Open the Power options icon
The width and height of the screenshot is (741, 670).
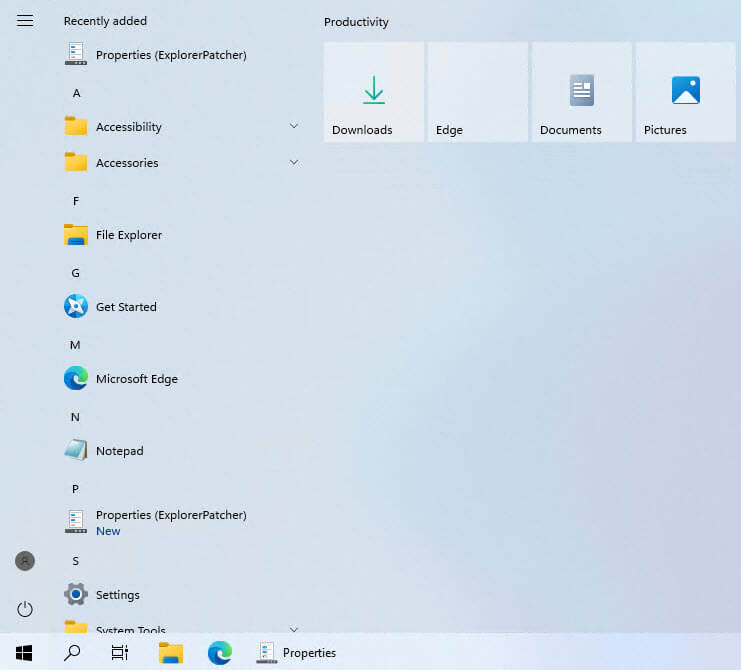tap(25, 609)
